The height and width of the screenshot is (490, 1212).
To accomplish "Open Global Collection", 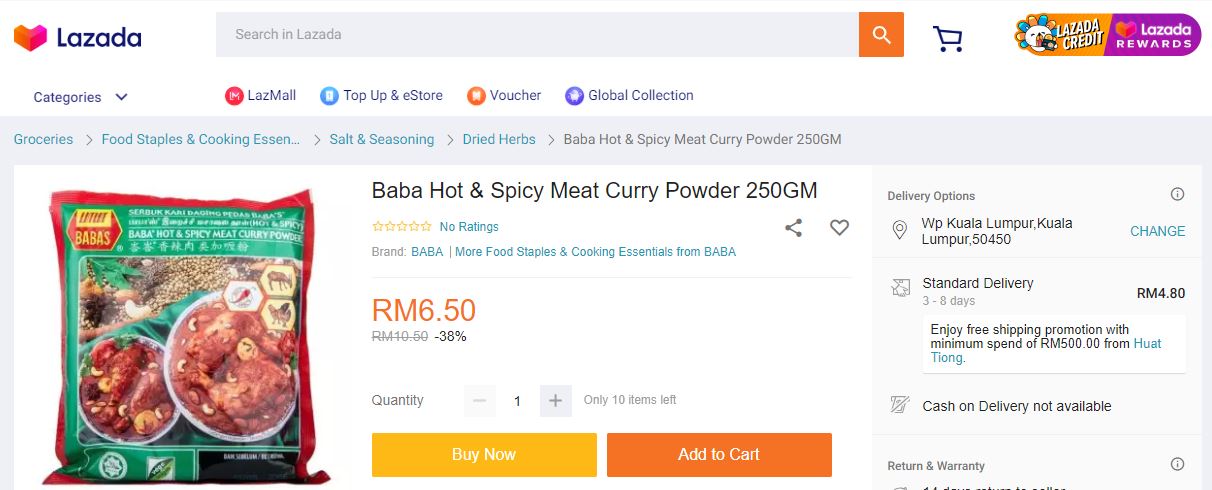I will click(x=629, y=96).
